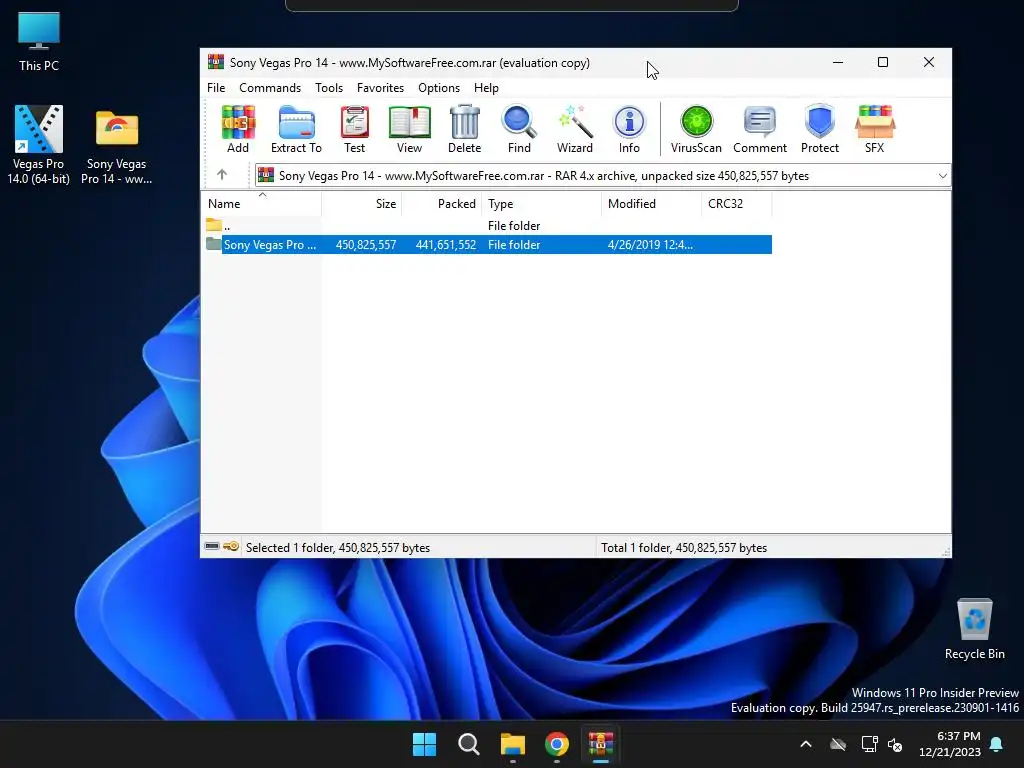Click the OneDrive cloud tray icon

(x=838, y=744)
